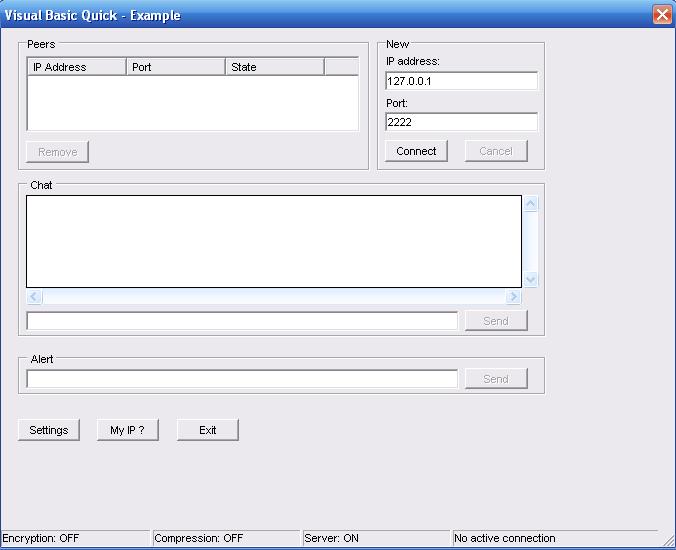Click the Remove peer button
This screenshot has width=676, height=550.
57,152
